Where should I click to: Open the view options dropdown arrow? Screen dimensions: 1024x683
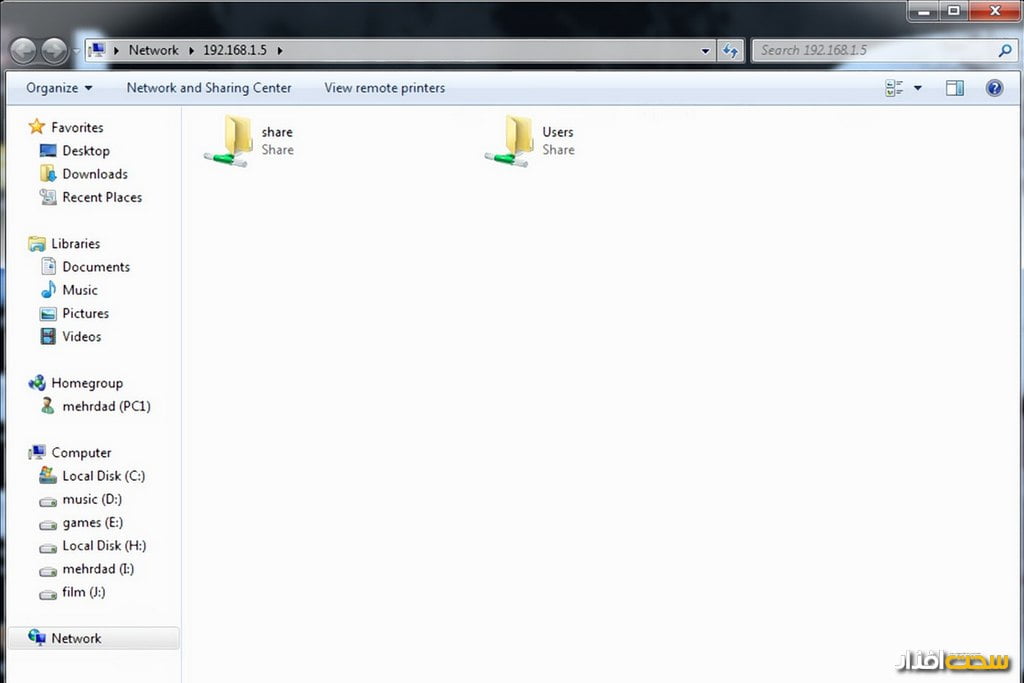pyautogui.click(x=918, y=88)
